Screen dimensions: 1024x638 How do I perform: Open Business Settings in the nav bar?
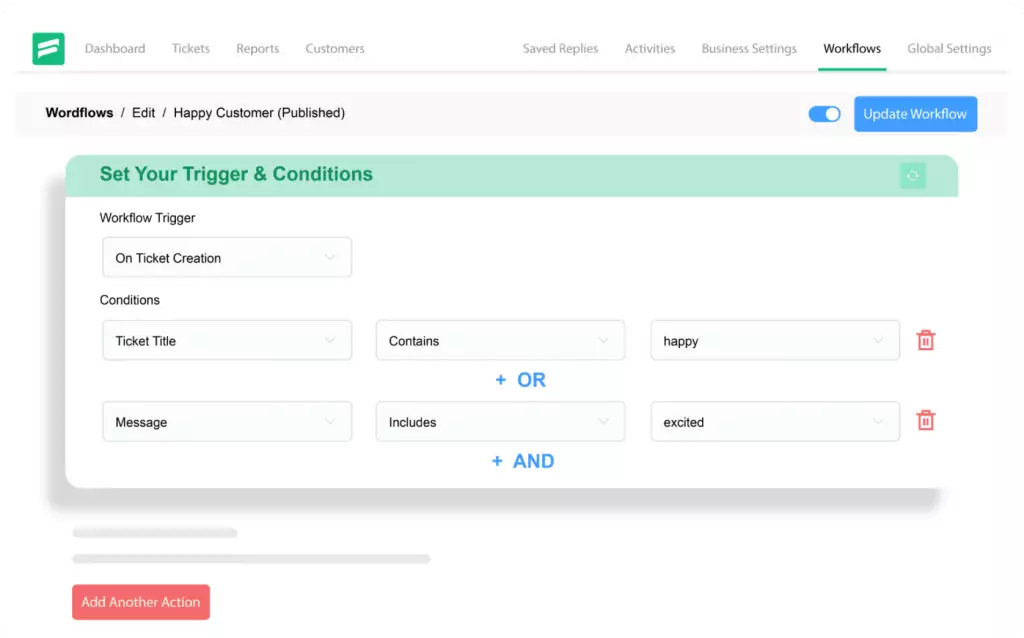pos(749,48)
